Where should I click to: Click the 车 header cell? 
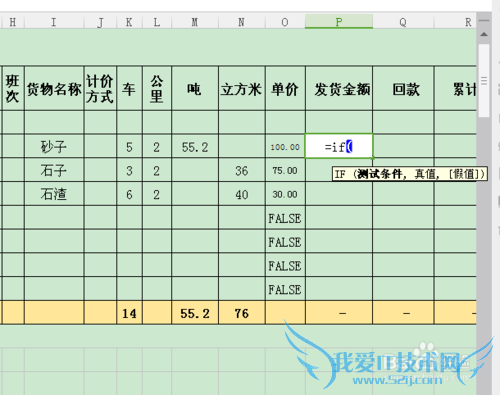pos(129,88)
